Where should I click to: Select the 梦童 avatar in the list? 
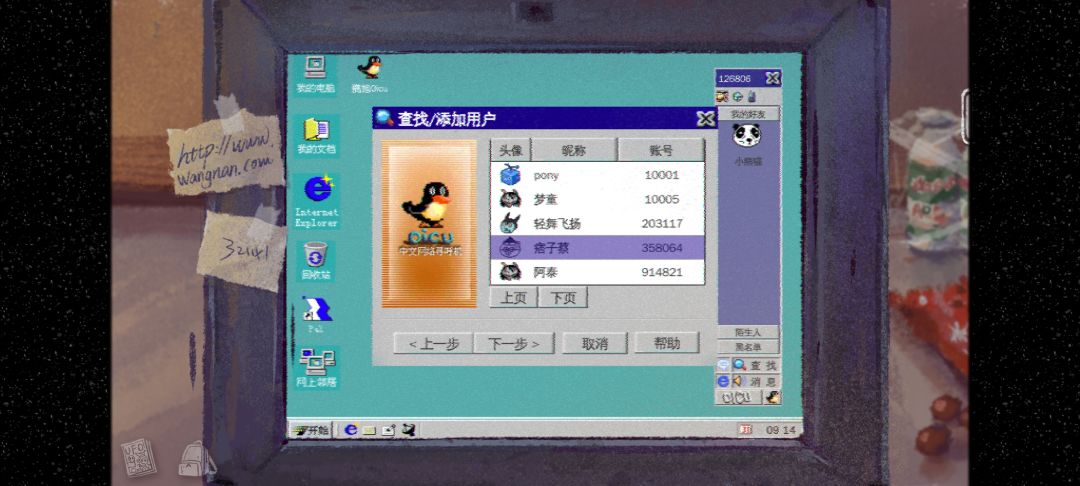click(x=510, y=199)
